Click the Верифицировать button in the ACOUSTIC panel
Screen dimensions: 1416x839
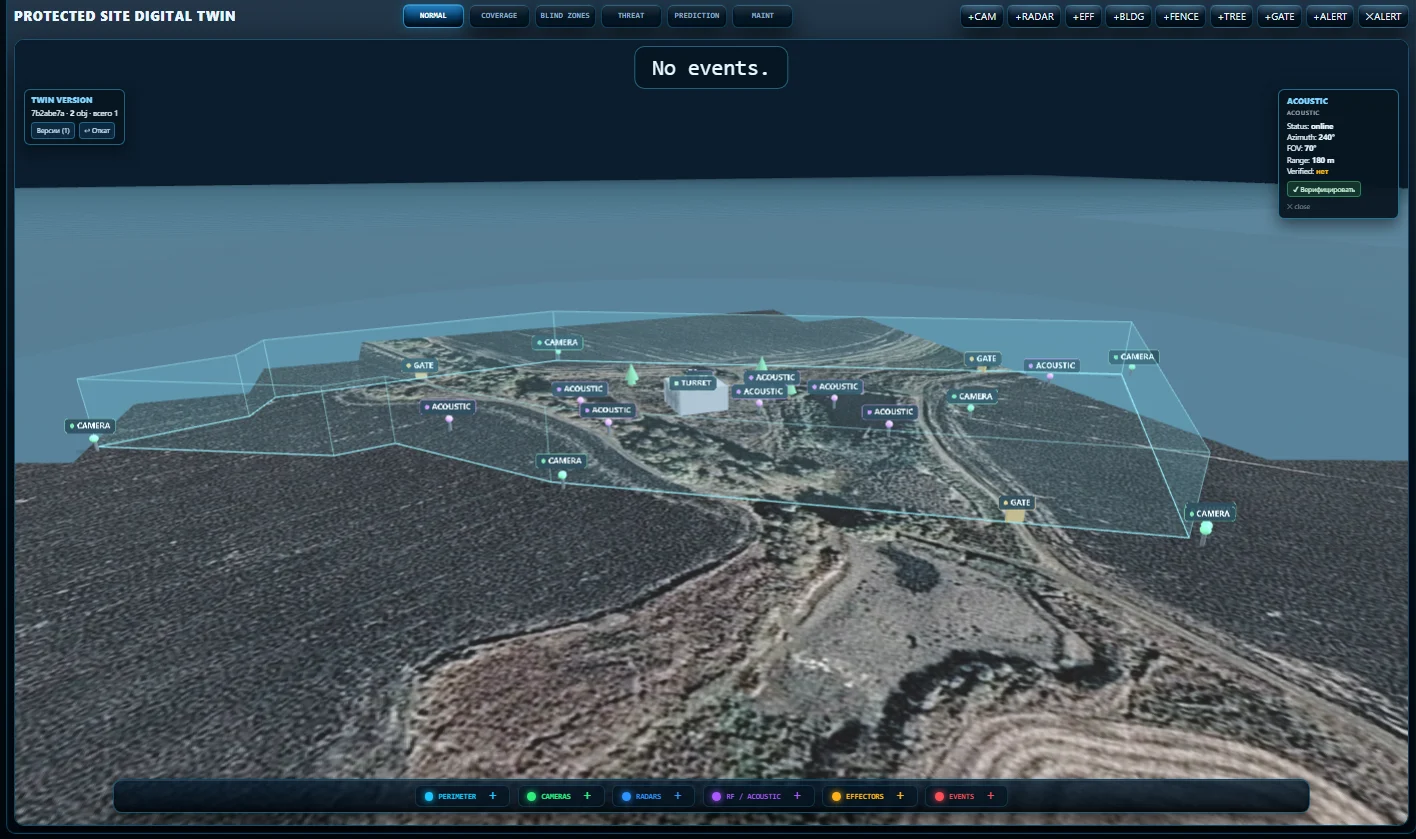click(x=1323, y=189)
